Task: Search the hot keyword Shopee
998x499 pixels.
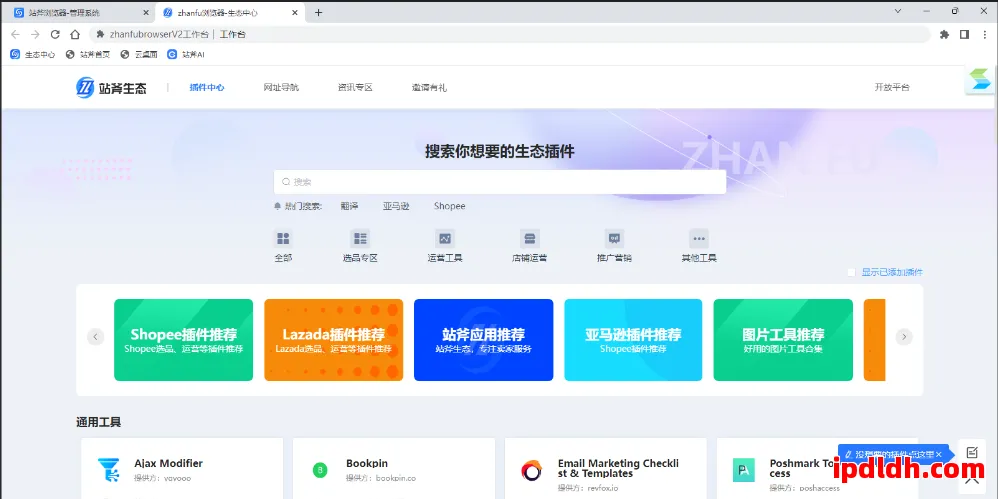Action: (x=449, y=206)
